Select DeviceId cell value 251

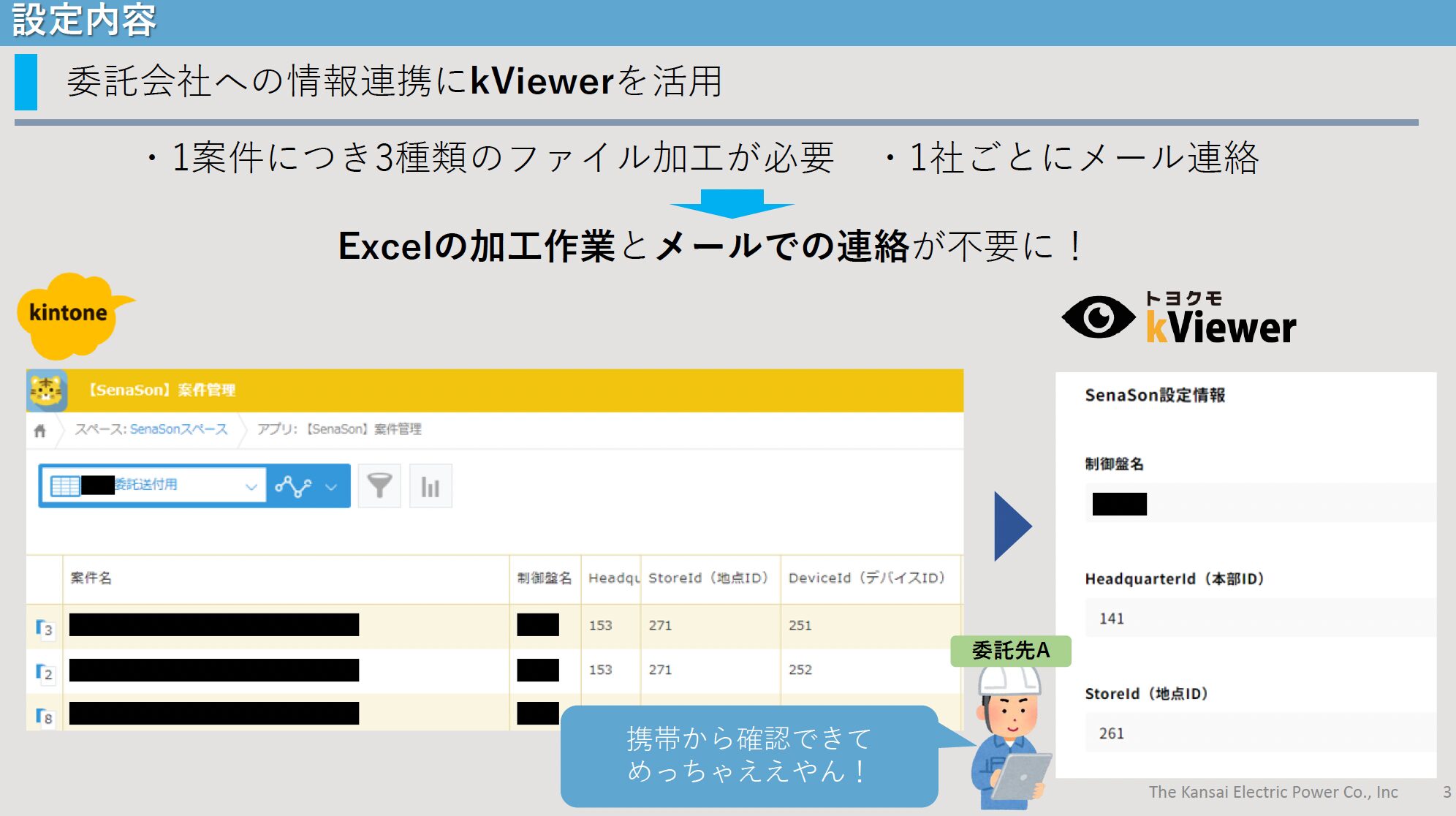click(800, 626)
